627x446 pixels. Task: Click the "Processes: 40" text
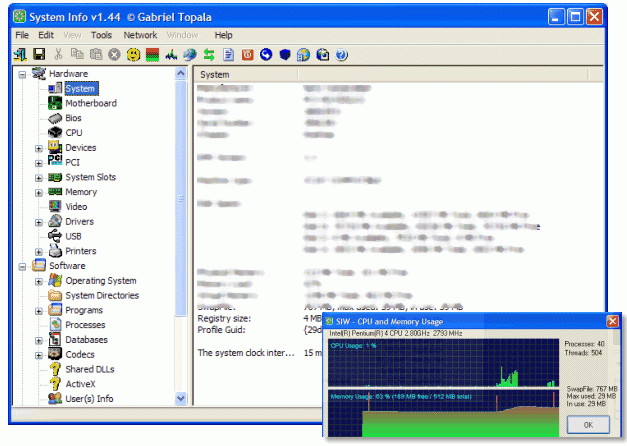click(x=584, y=344)
